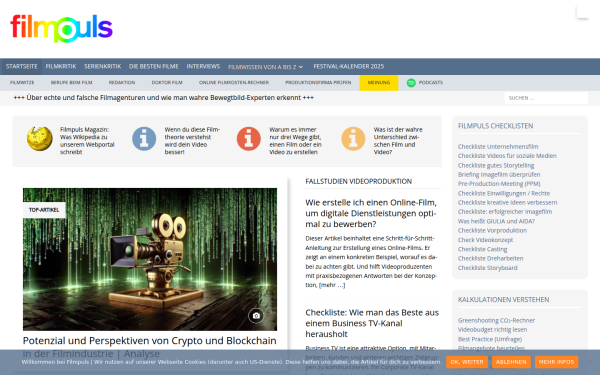600x375 pixels.
Task: Open the Crypto und Blockchain article headline
Action: pyautogui.click(x=150, y=347)
